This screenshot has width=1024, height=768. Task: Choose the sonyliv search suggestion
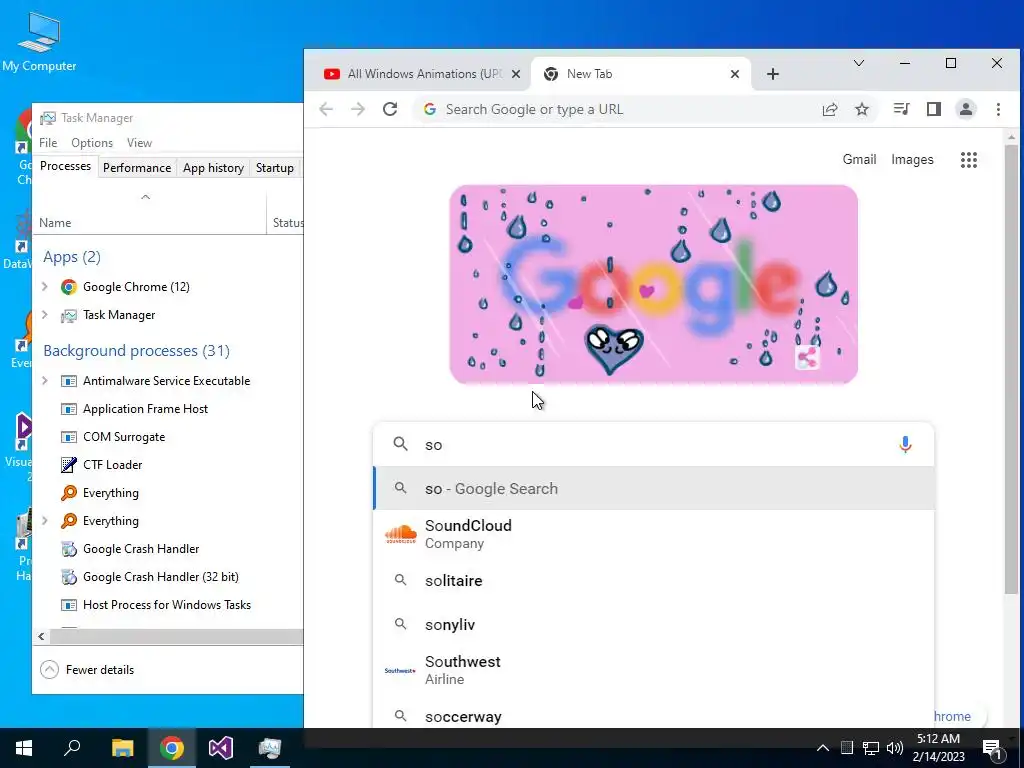654,625
